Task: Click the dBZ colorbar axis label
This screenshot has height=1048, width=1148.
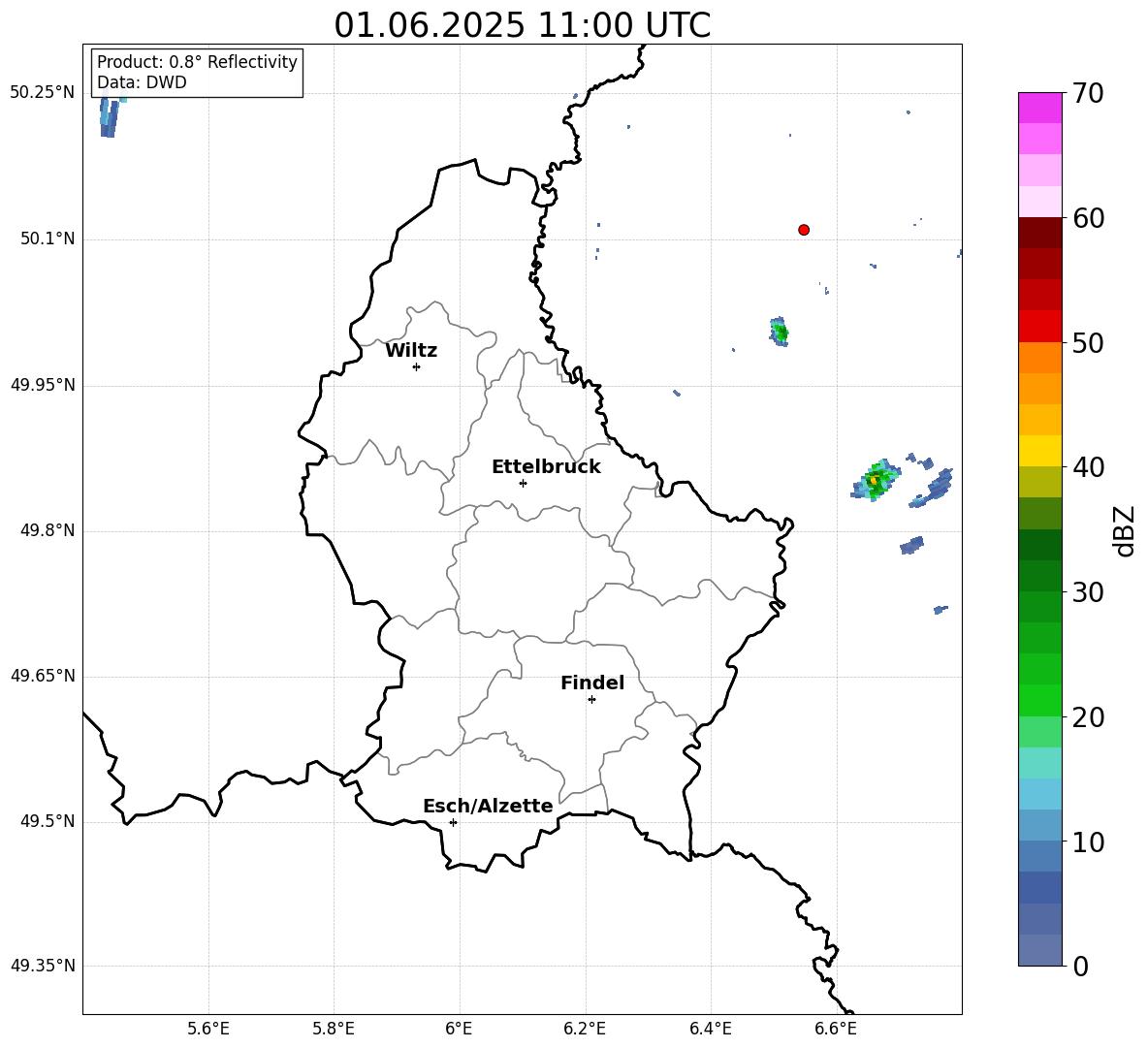Action: click(1126, 530)
